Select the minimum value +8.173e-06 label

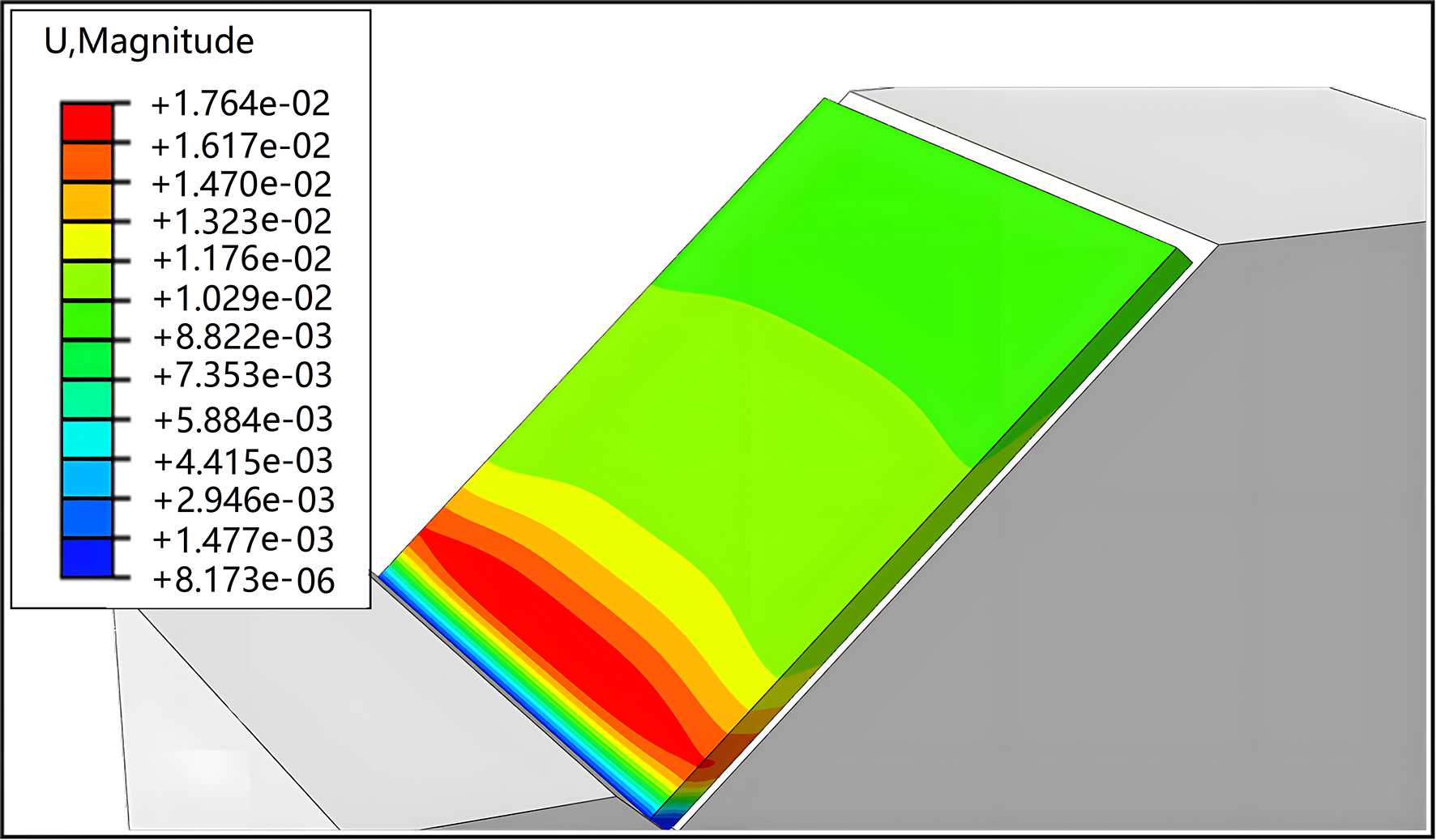click(x=244, y=580)
